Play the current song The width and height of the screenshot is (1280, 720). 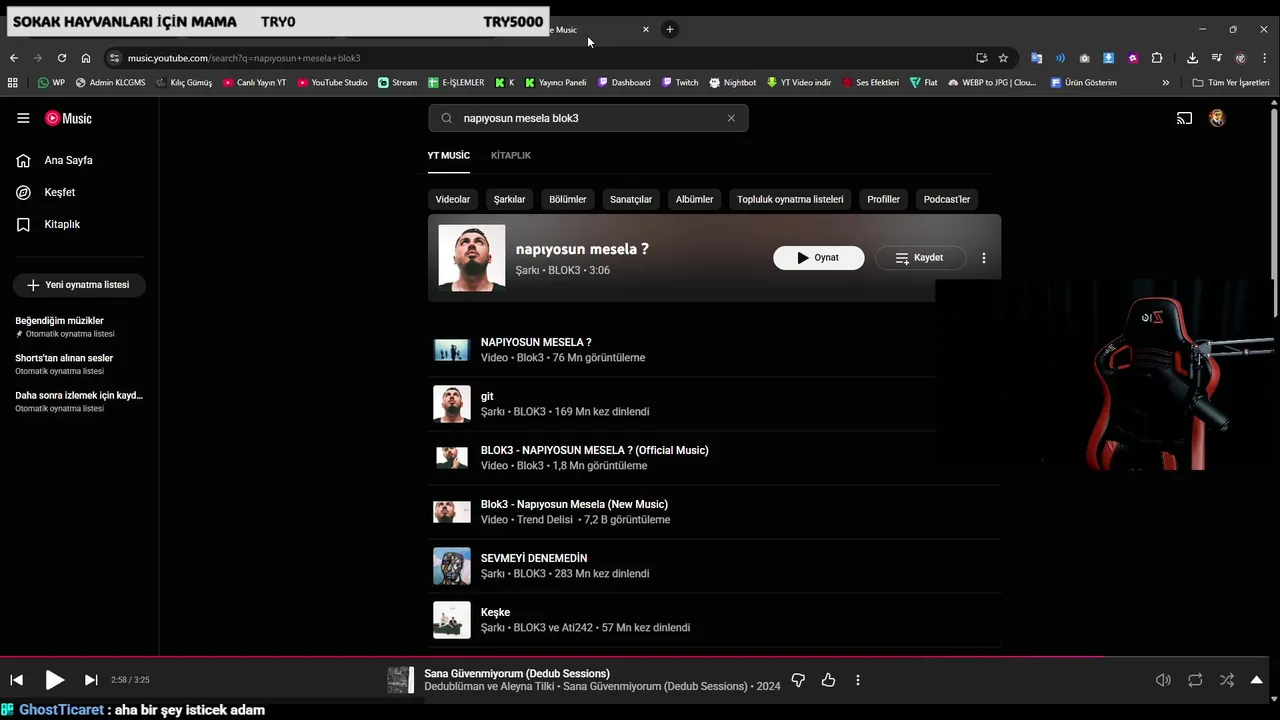[54, 680]
